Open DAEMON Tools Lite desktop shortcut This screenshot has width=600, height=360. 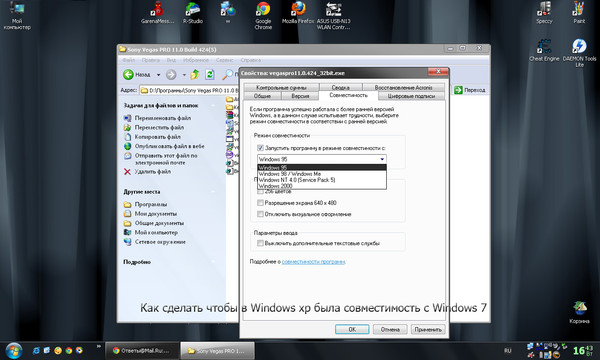[579, 53]
